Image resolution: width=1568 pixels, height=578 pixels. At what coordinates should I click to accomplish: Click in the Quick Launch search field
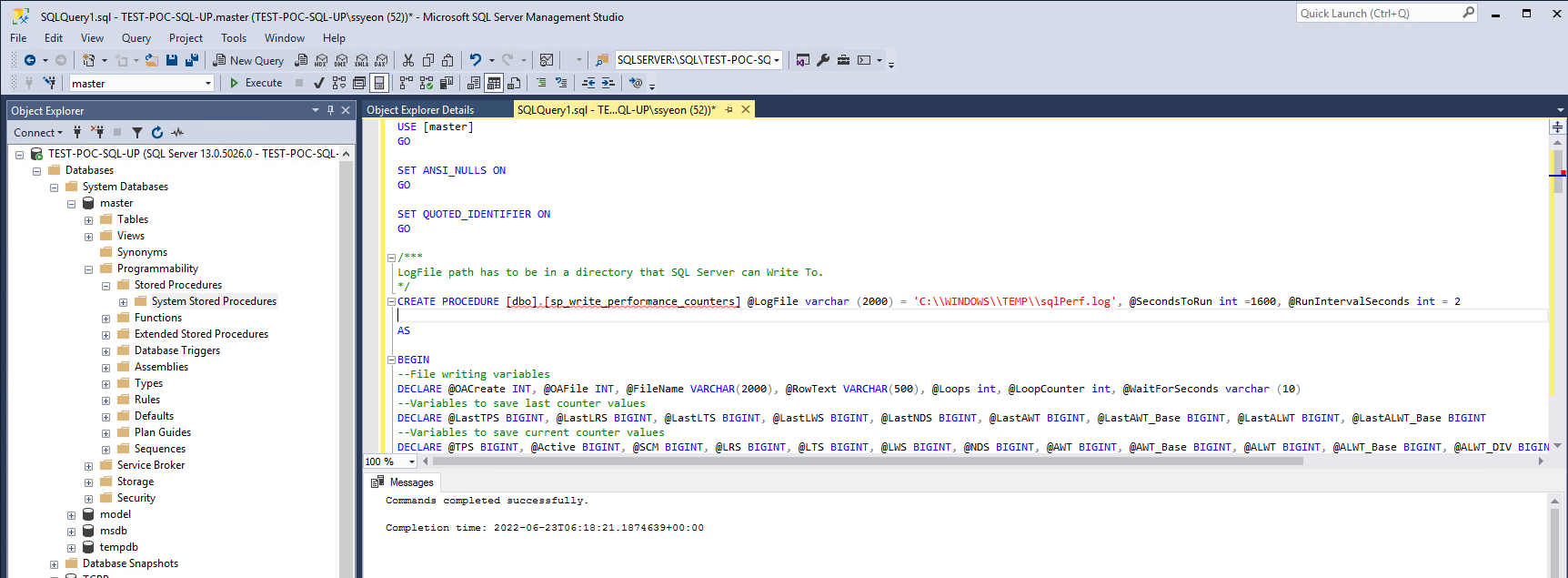1378,13
